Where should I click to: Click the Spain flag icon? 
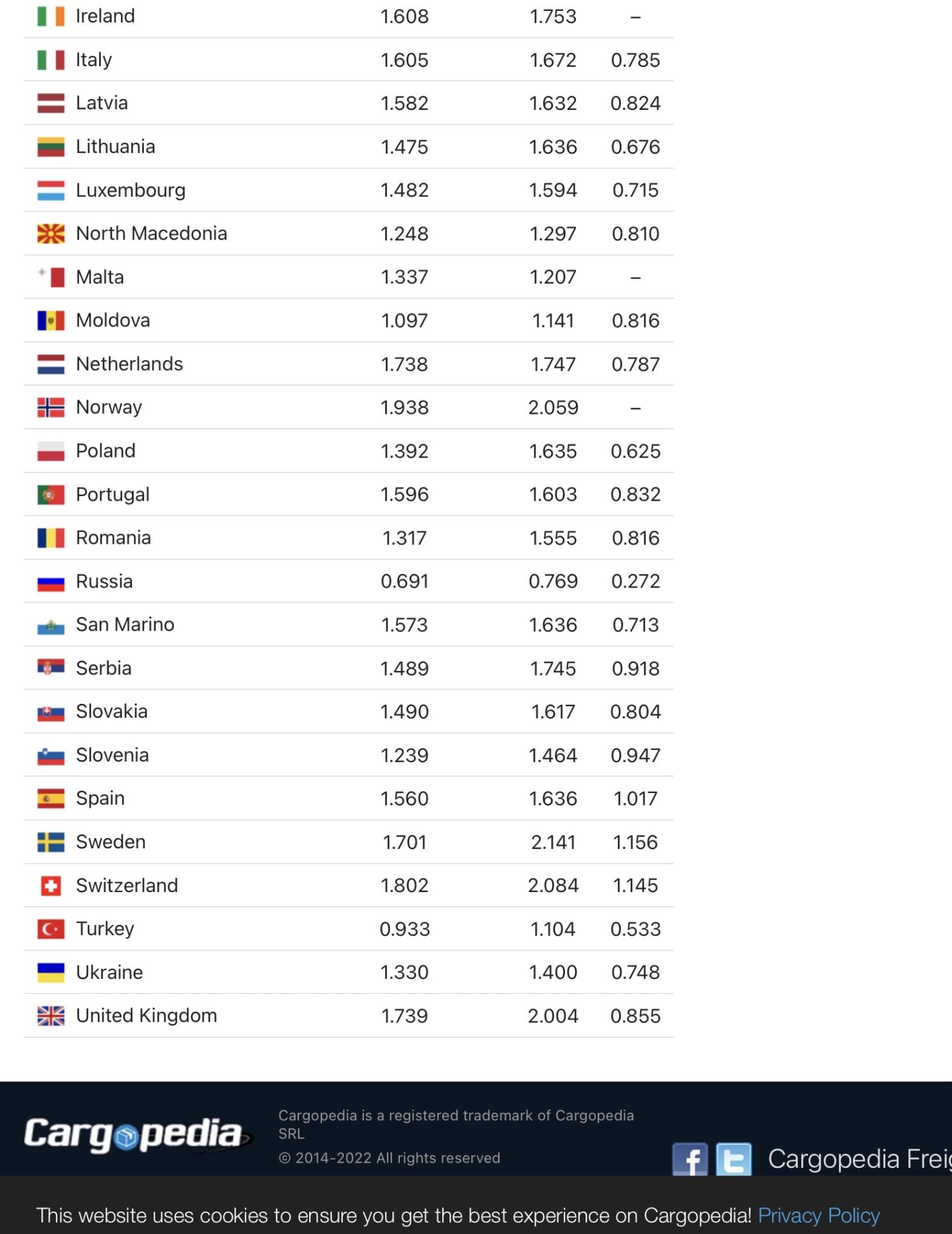point(51,799)
